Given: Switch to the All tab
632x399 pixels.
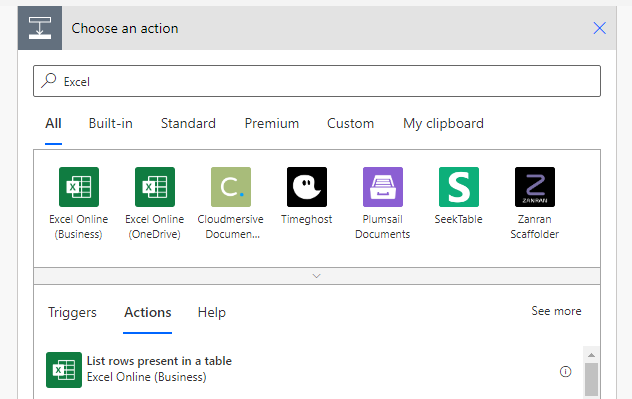Looking at the screenshot, I should 53,123.
